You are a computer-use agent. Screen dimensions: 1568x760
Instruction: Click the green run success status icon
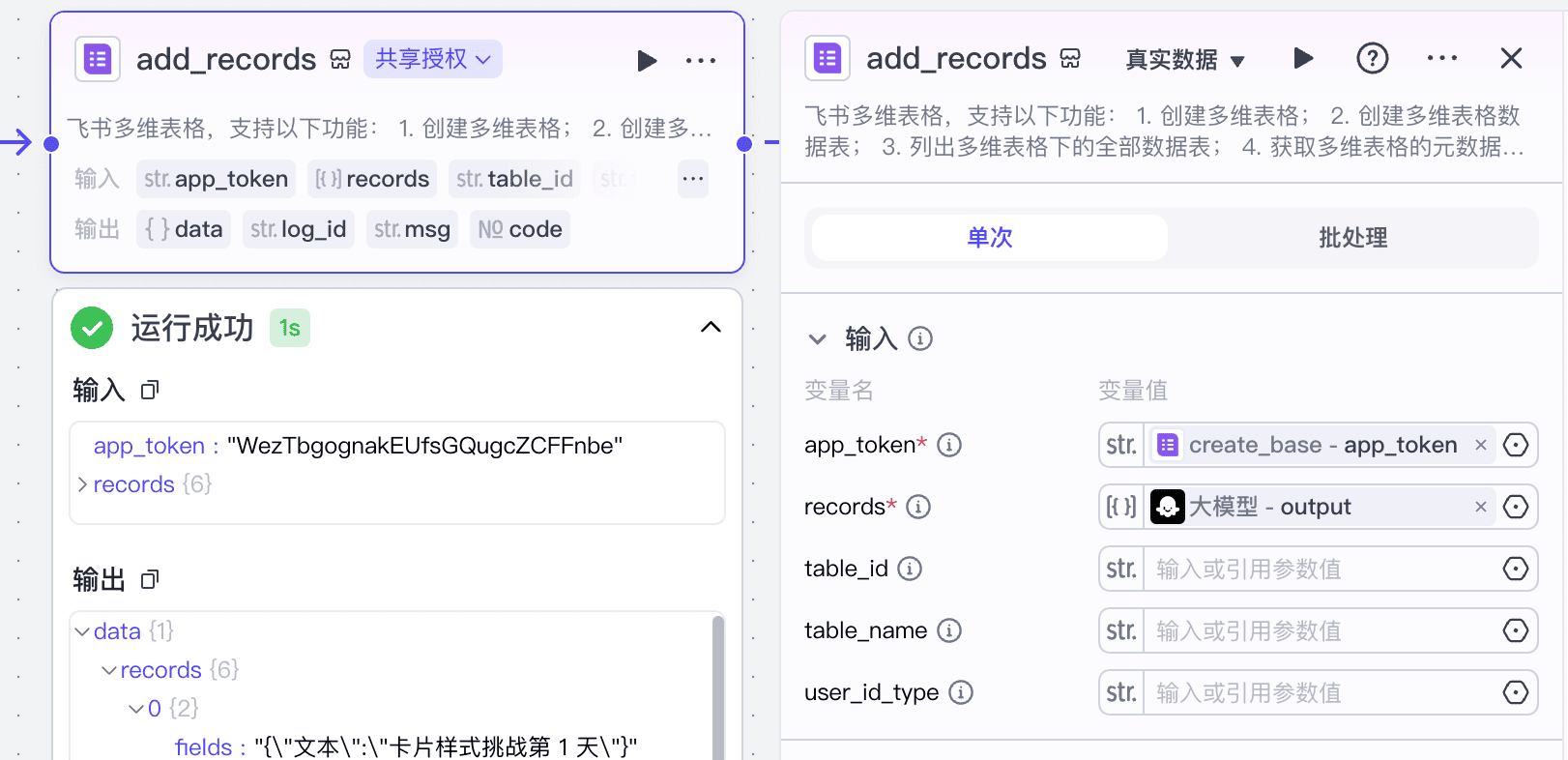tap(92, 328)
